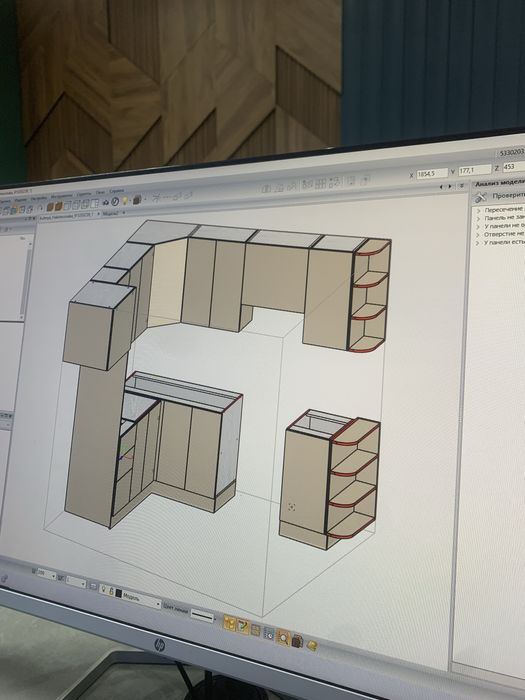Click the first brown textured box view icon
Image resolution: width=525 pixels, height=700 pixels.
pyautogui.click(x=50, y=207)
